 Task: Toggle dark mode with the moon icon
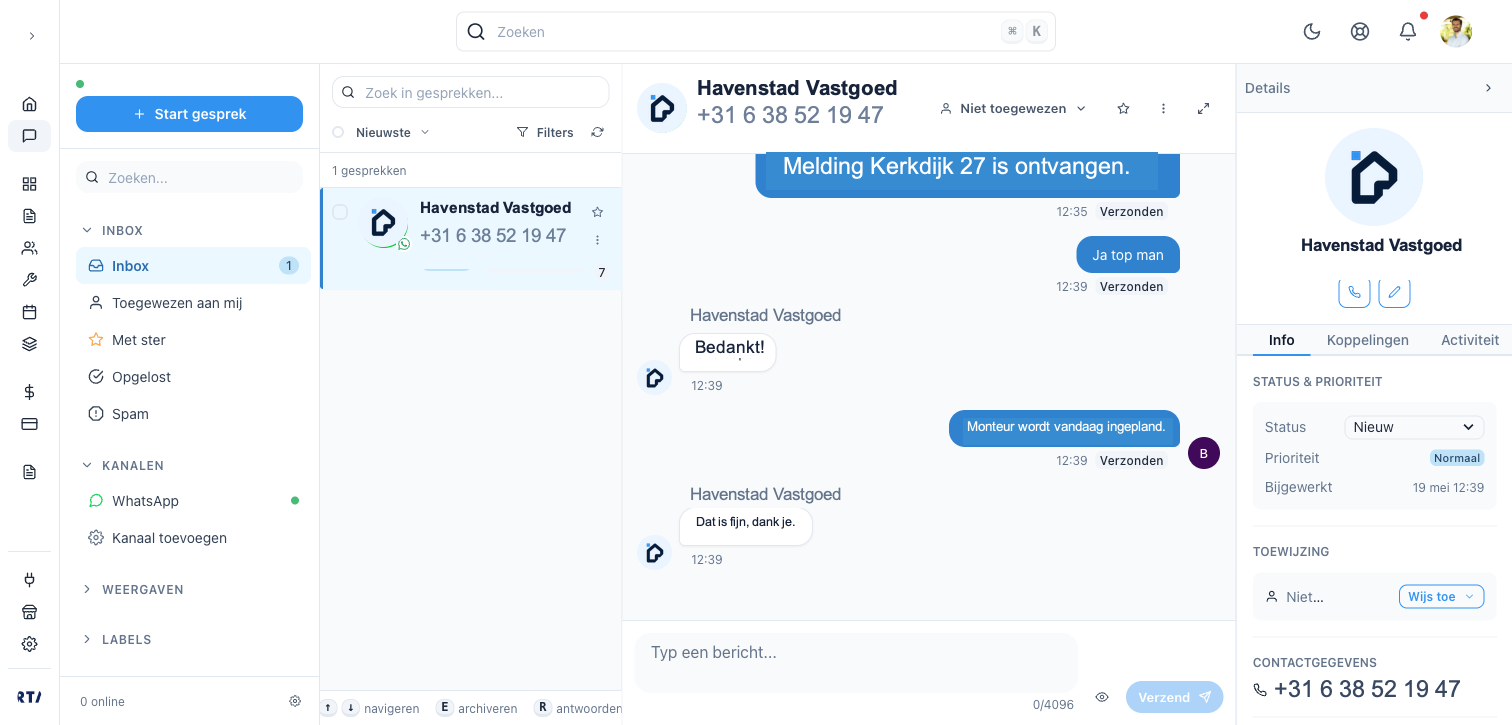pos(1312,32)
